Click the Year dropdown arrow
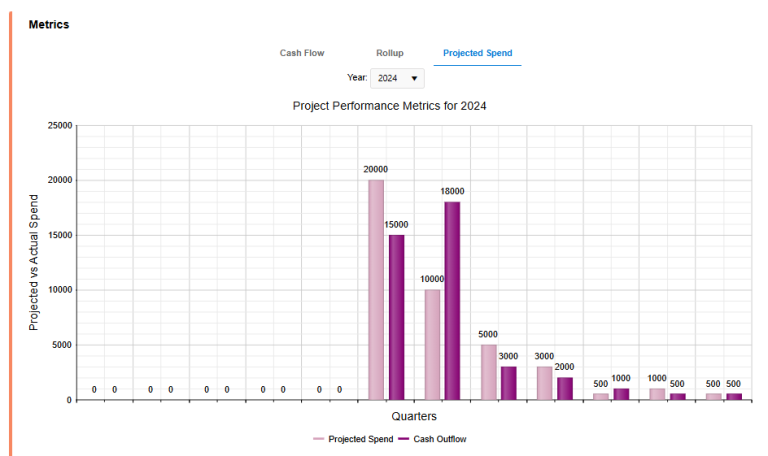768x456 pixels. pyautogui.click(x=414, y=78)
